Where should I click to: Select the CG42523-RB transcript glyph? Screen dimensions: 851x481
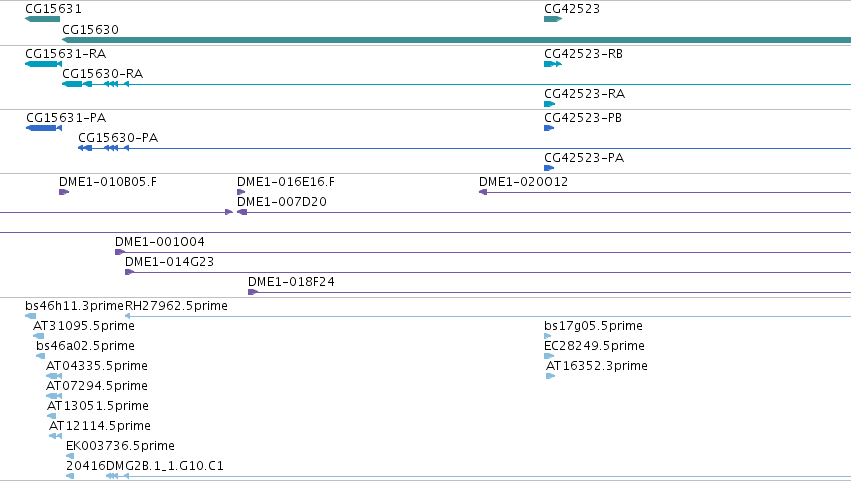pyautogui.click(x=553, y=64)
